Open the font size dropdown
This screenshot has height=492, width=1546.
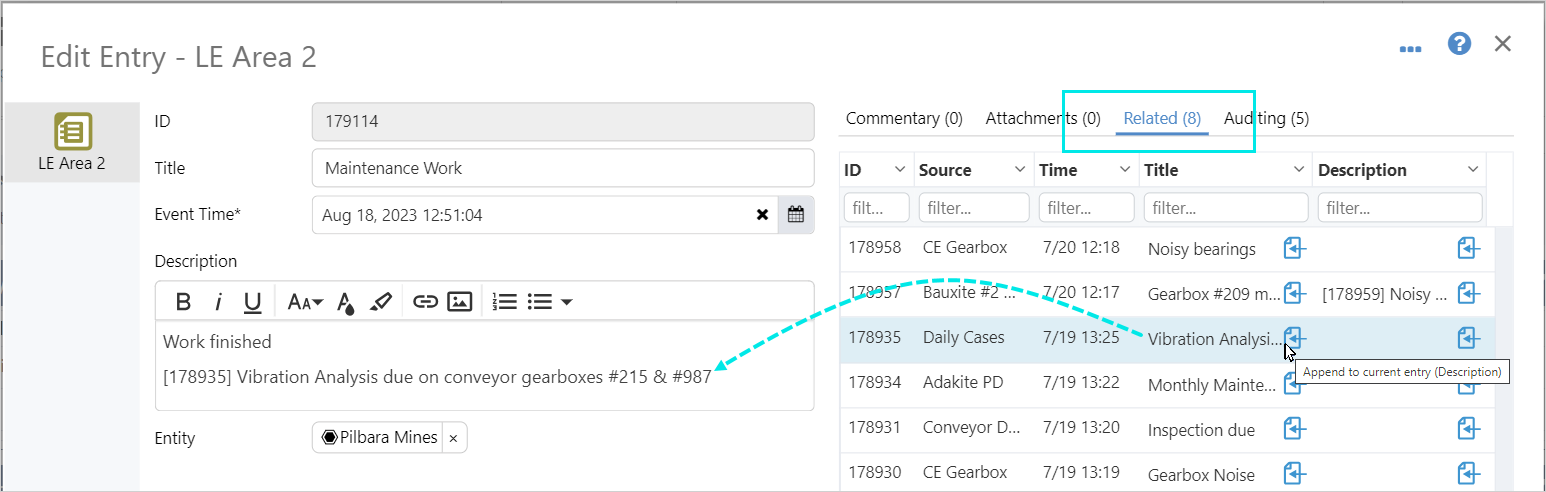305,301
